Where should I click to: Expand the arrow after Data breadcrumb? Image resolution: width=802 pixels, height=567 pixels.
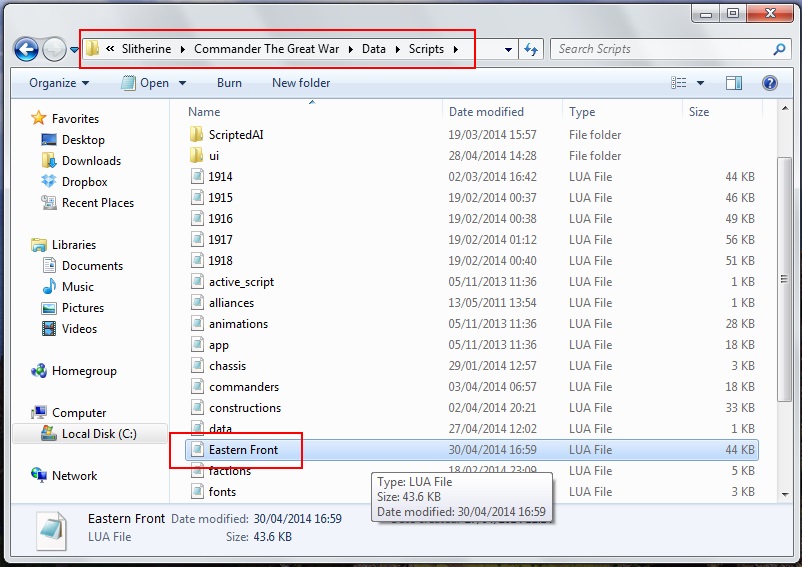[x=397, y=50]
